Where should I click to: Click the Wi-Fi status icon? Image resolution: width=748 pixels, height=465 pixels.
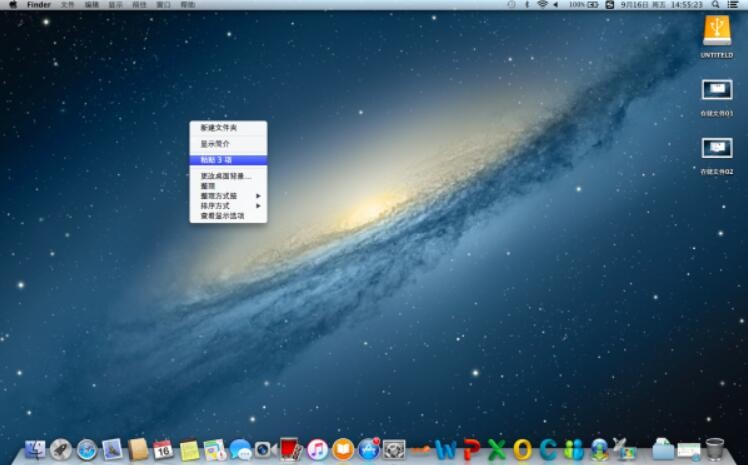pyautogui.click(x=543, y=5)
